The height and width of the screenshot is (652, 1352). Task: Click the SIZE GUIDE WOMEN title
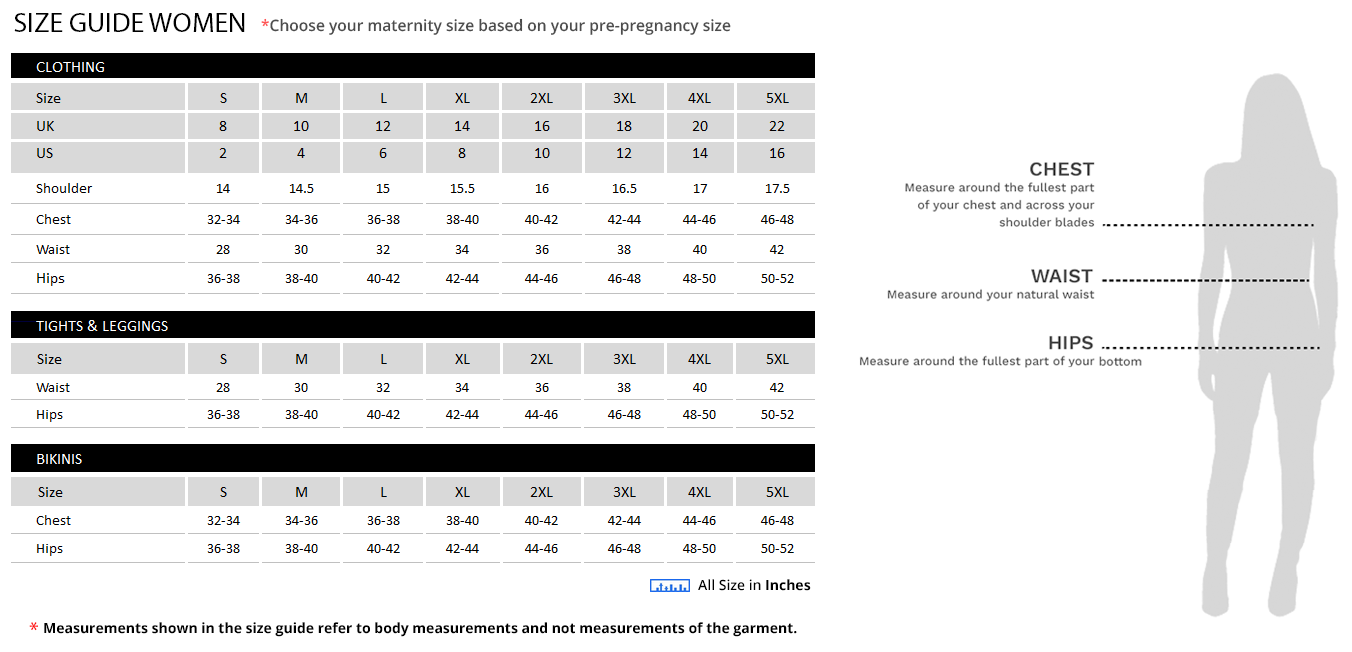click(130, 23)
